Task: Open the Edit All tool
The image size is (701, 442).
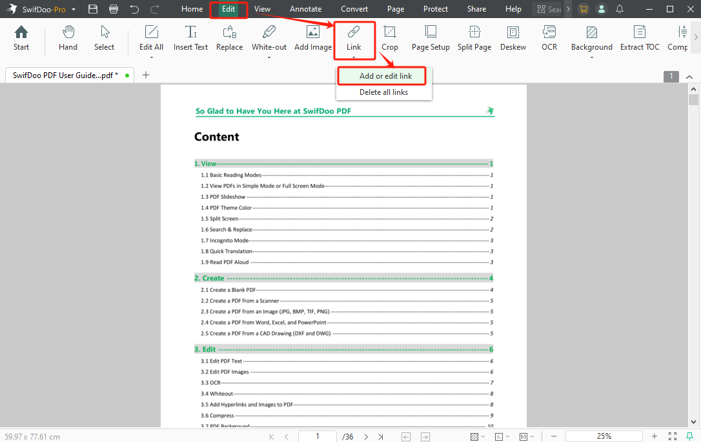Action: [x=151, y=38]
